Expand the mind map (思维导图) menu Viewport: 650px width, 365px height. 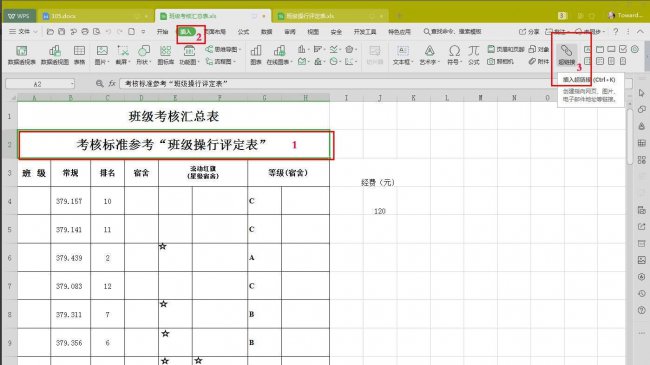[x=223, y=49]
